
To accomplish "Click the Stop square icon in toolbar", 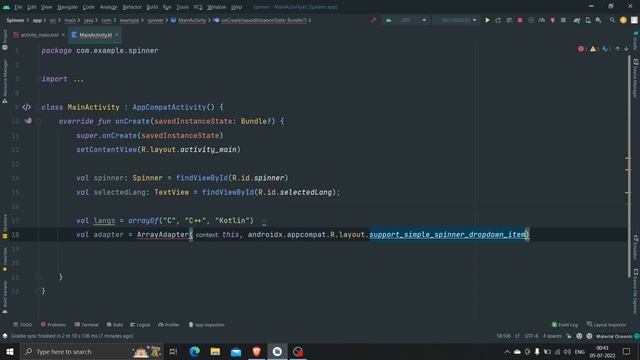I will [563, 20].
